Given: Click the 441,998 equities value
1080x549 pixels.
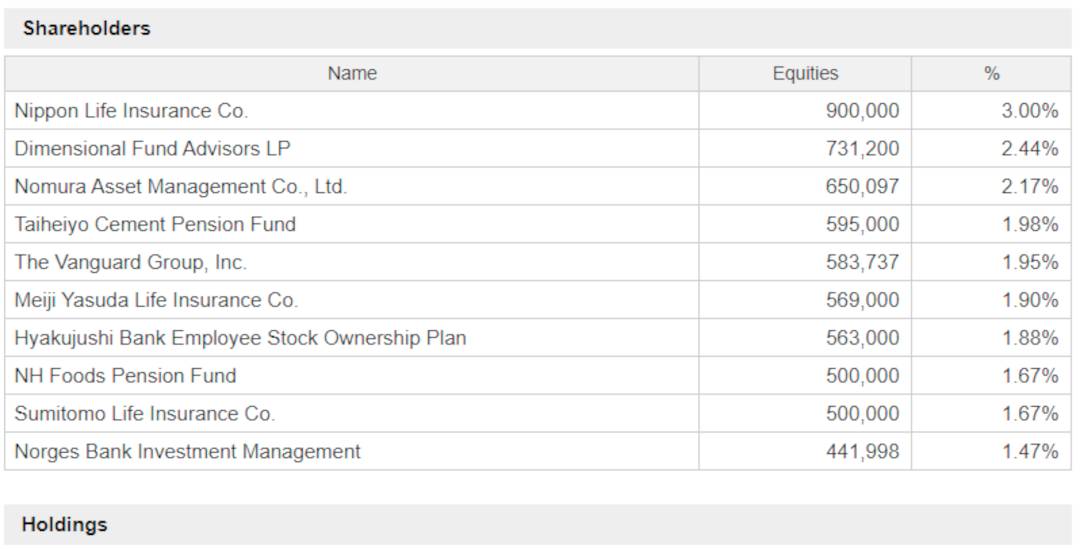Looking at the screenshot, I should [862, 452].
